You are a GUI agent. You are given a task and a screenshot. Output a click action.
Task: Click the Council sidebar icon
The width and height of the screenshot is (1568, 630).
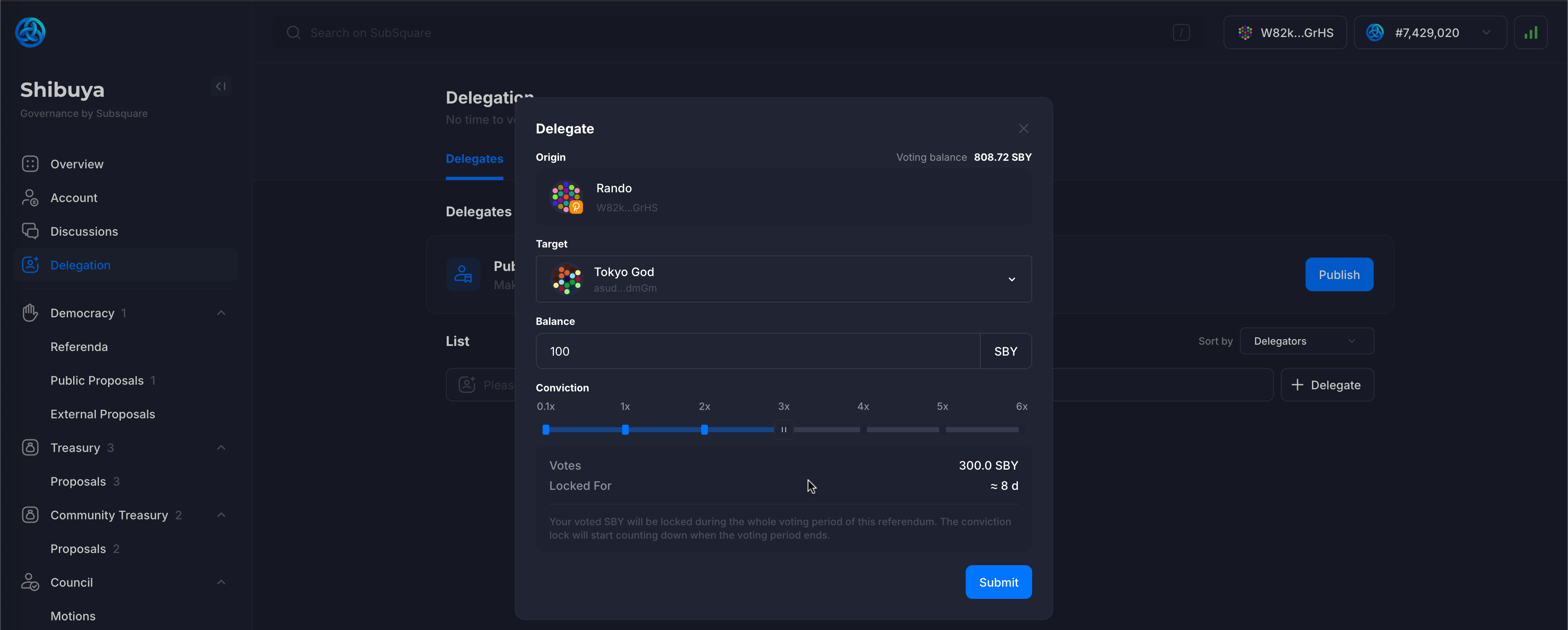(30, 582)
